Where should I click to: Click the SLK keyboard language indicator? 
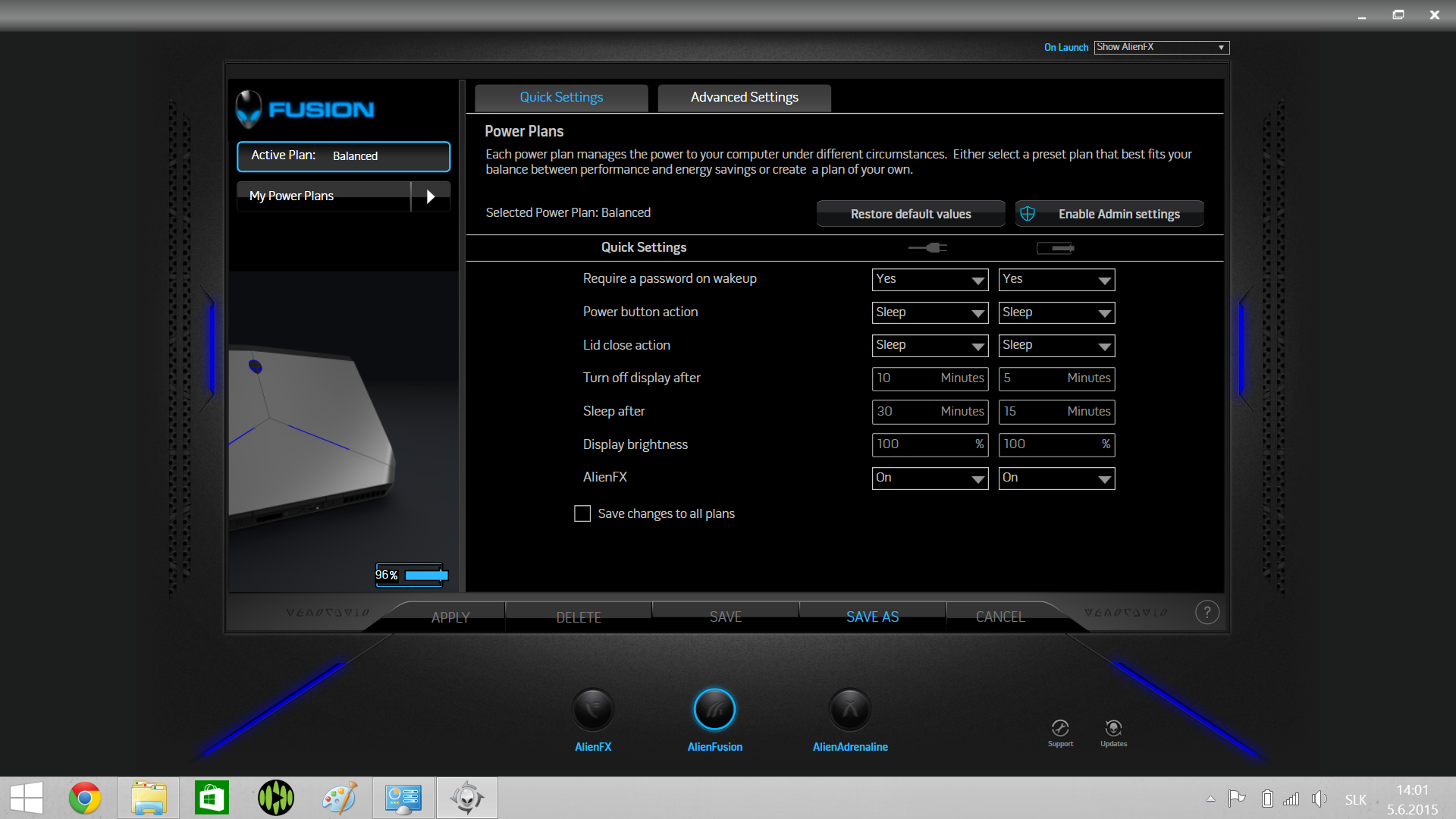(1356, 799)
